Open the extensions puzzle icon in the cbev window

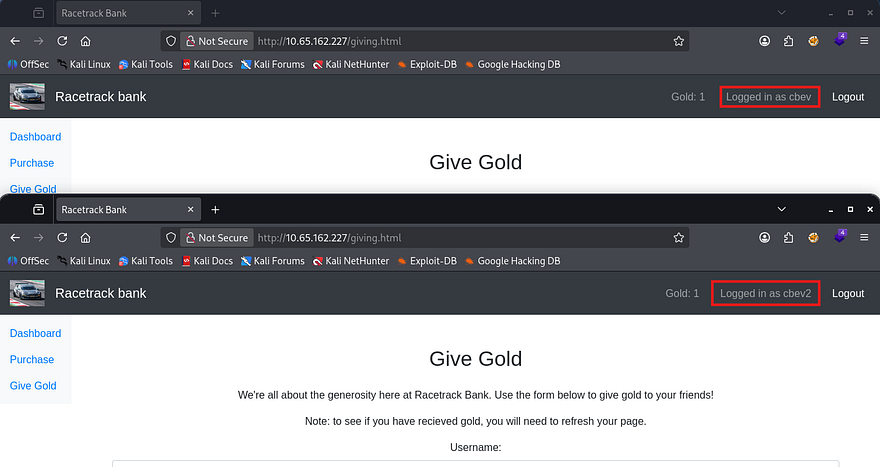click(789, 41)
